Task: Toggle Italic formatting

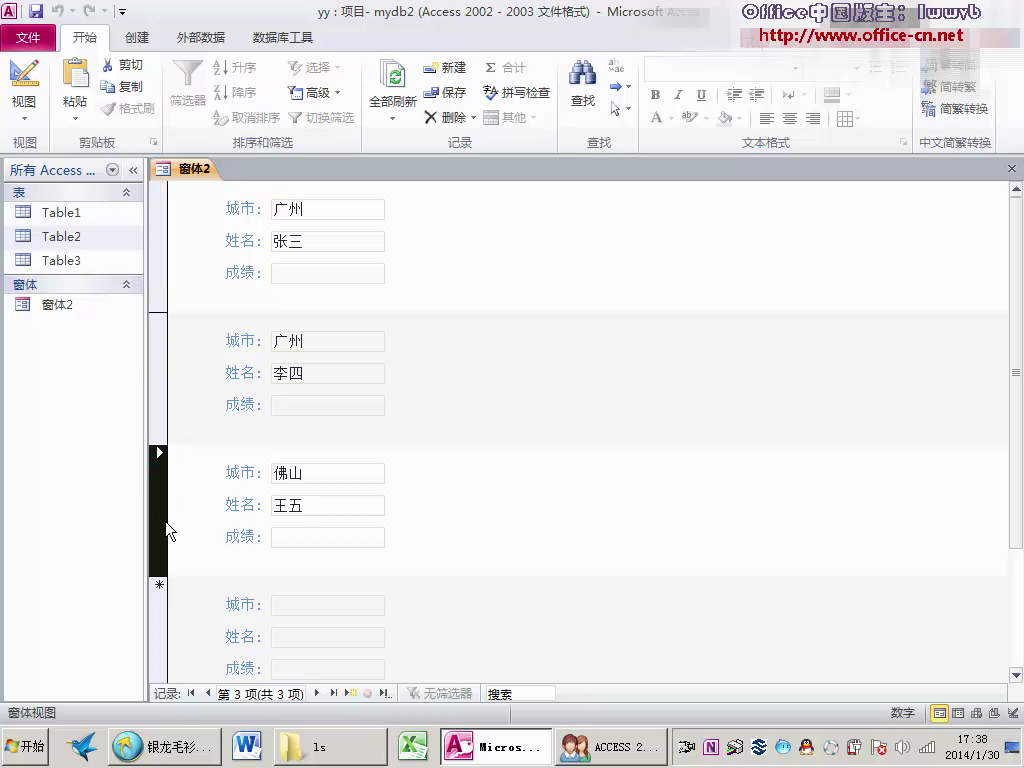Action: (x=679, y=95)
